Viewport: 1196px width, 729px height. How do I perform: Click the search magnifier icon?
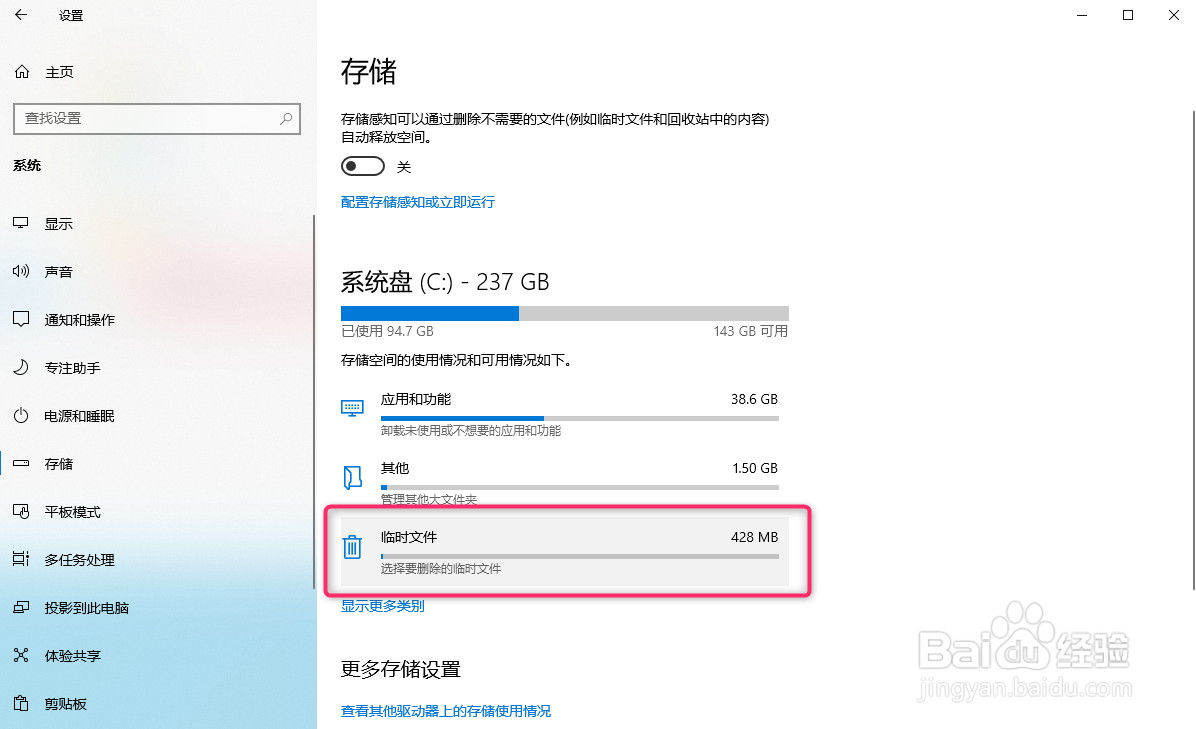point(286,118)
